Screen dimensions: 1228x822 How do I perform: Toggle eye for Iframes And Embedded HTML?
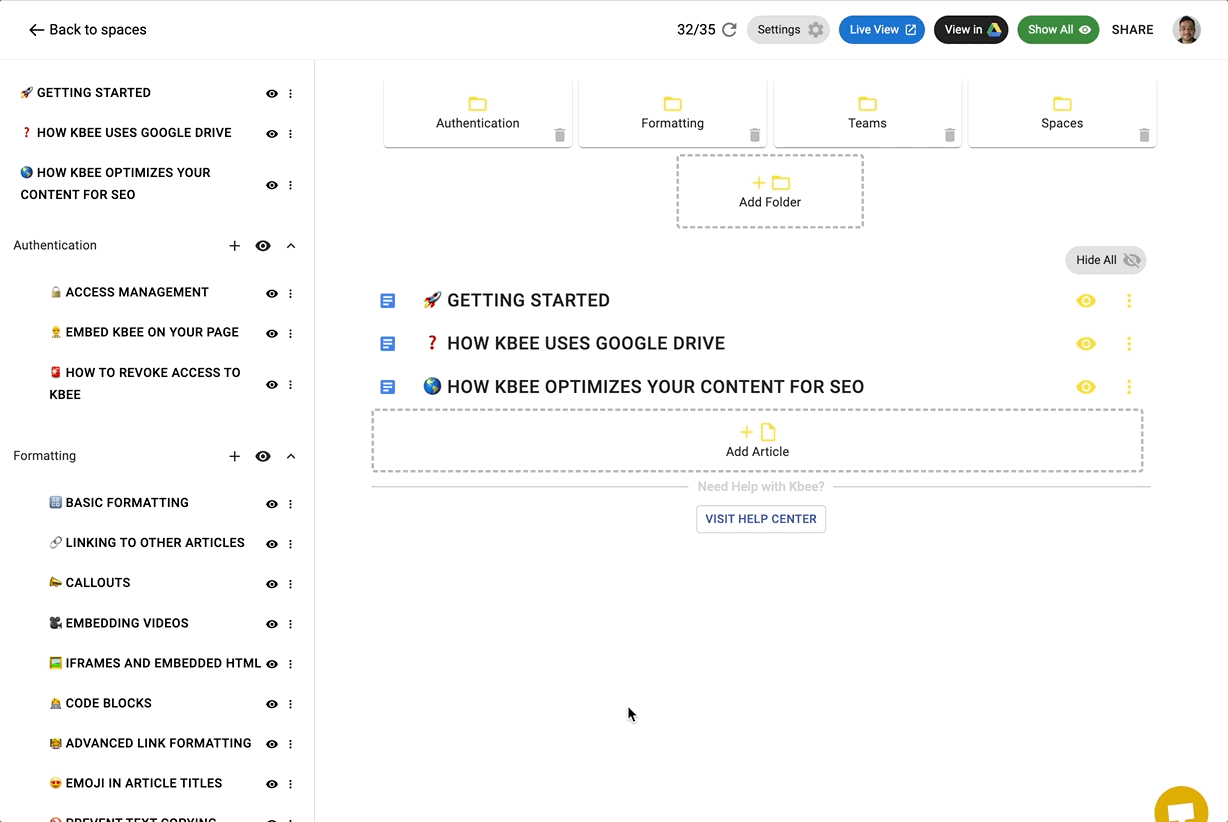click(x=271, y=664)
